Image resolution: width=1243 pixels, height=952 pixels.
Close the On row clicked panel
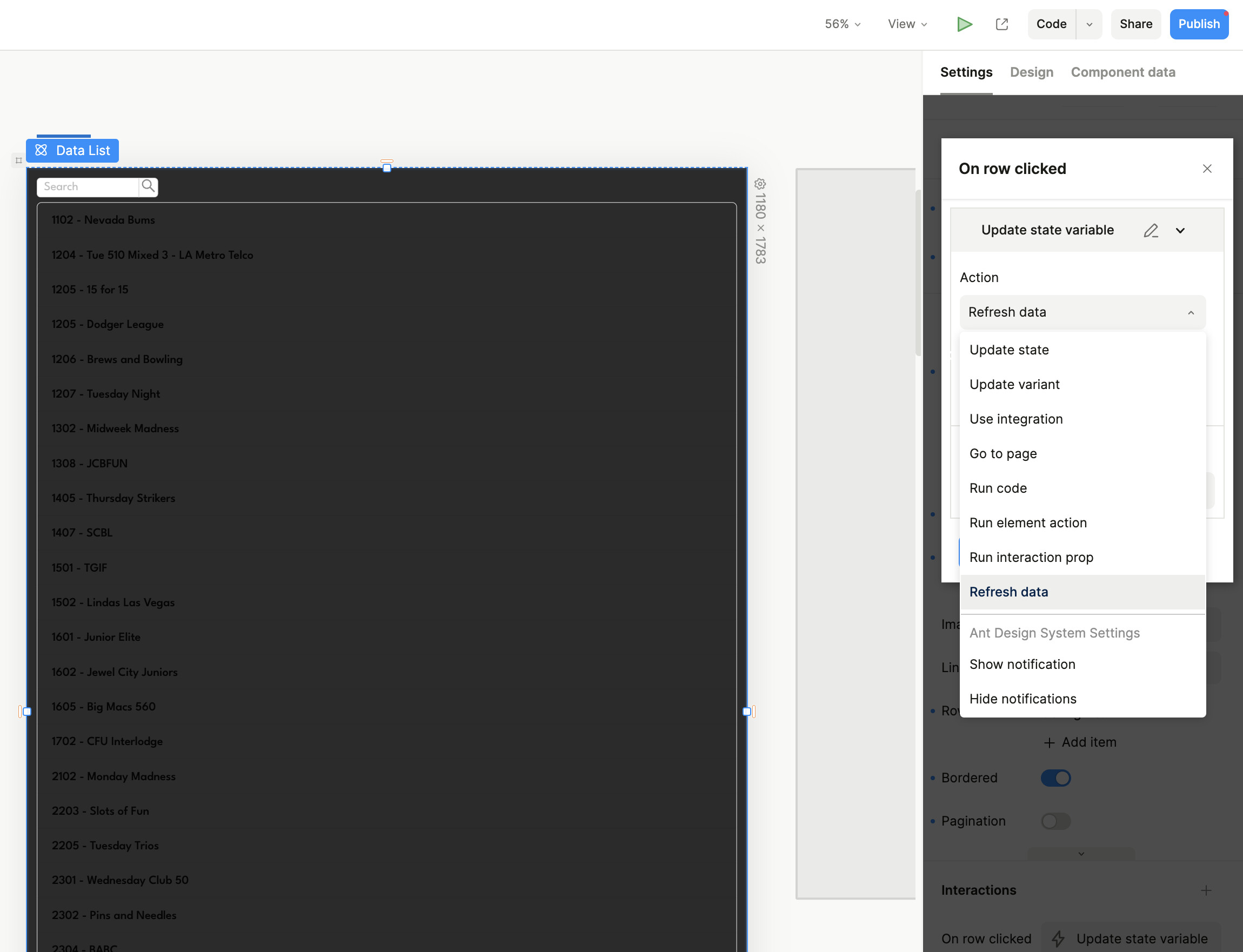(1207, 169)
